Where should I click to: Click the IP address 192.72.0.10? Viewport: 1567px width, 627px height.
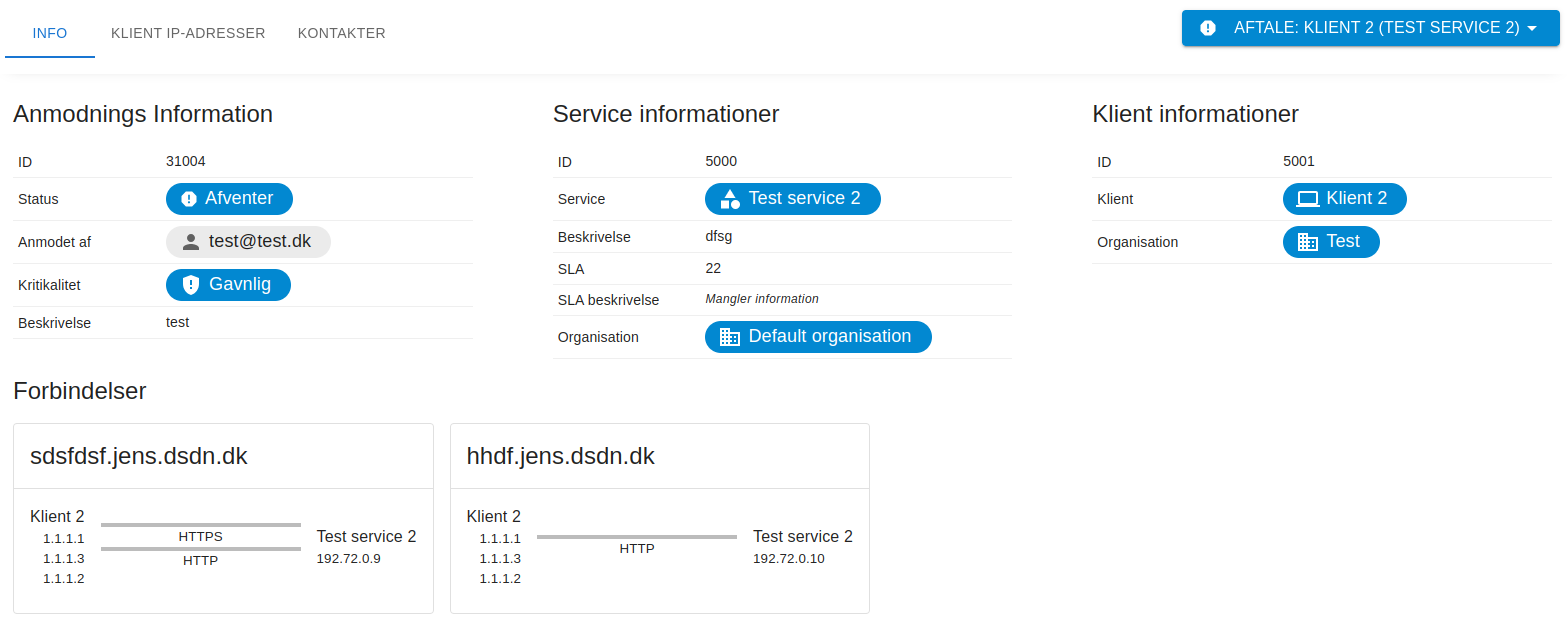pyautogui.click(x=788, y=558)
